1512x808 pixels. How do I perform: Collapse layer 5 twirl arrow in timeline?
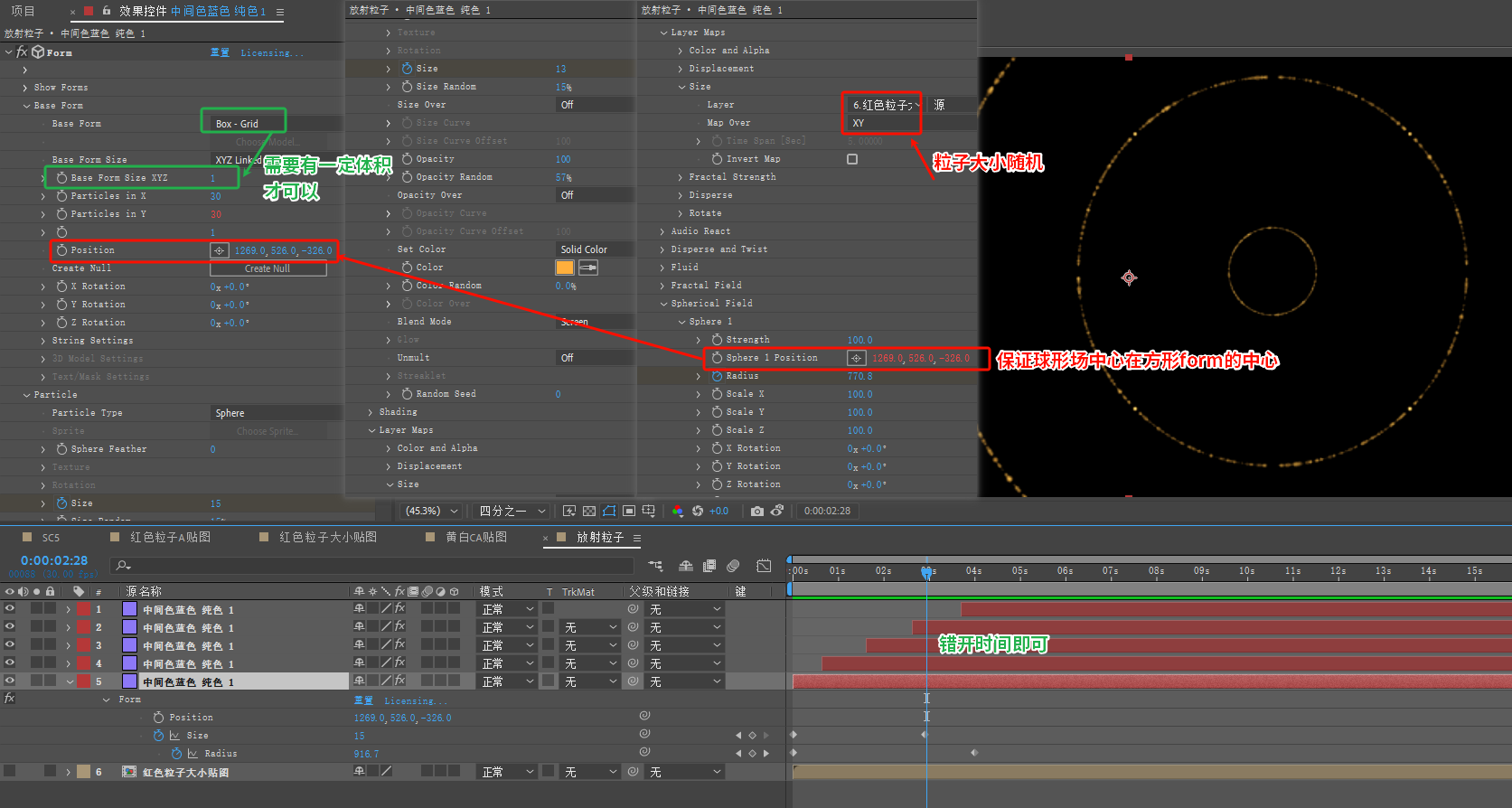(x=70, y=681)
